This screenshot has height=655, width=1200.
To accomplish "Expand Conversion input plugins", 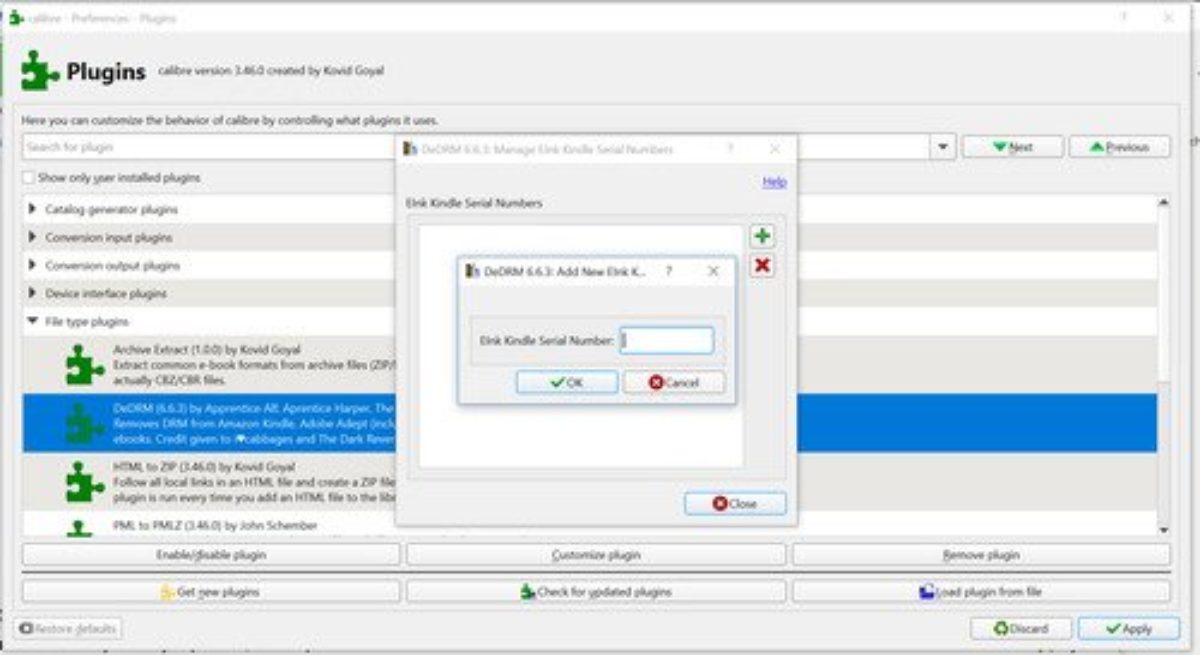I will [x=33, y=238].
